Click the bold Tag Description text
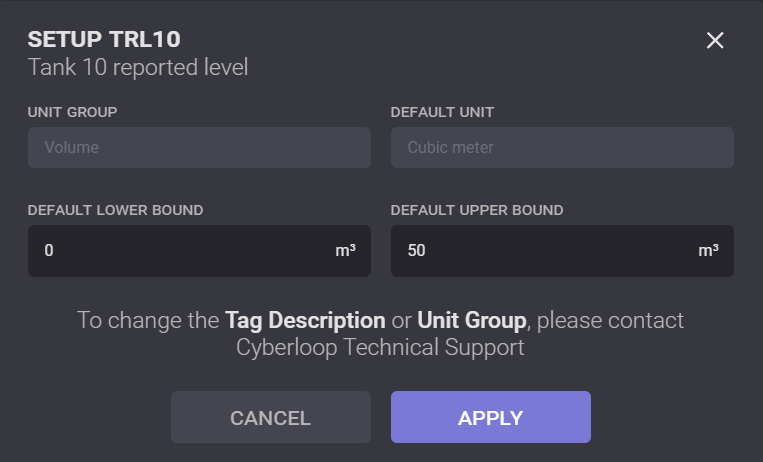The image size is (763, 462). point(305,321)
